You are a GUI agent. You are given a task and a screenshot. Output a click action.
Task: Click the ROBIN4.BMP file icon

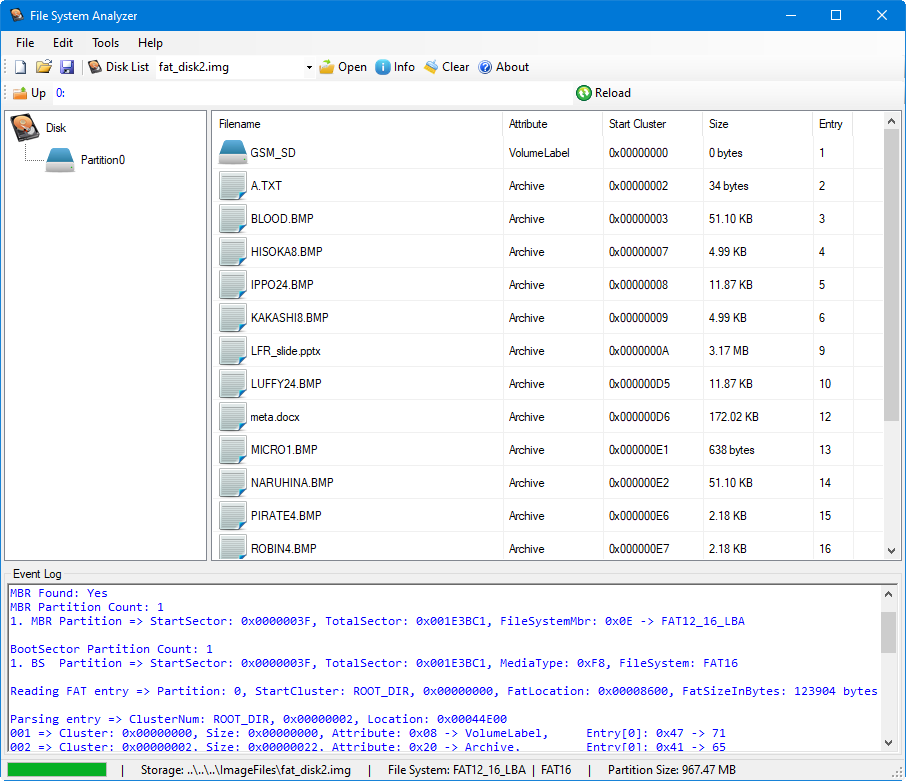[x=233, y=547]
